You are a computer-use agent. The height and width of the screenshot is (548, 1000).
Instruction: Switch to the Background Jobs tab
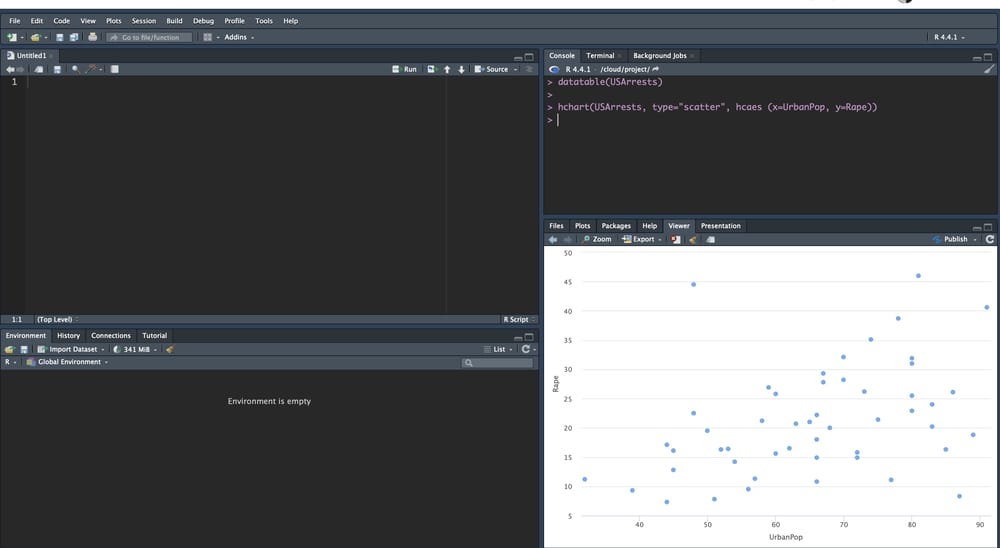659,56
